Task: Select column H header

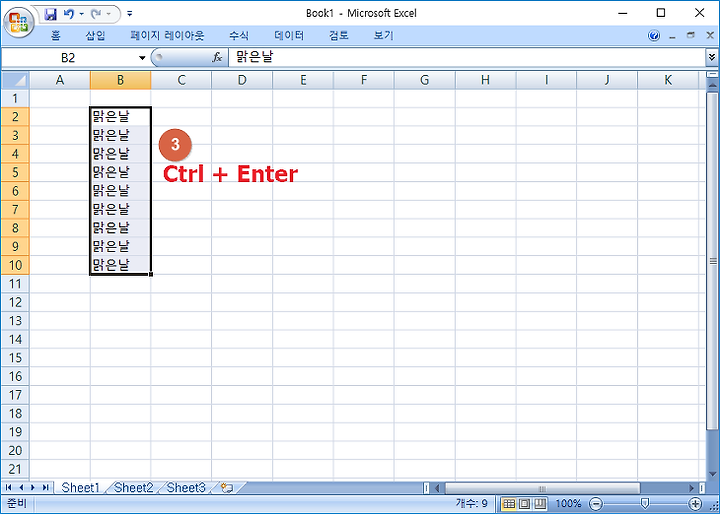Action: (485, 80)
